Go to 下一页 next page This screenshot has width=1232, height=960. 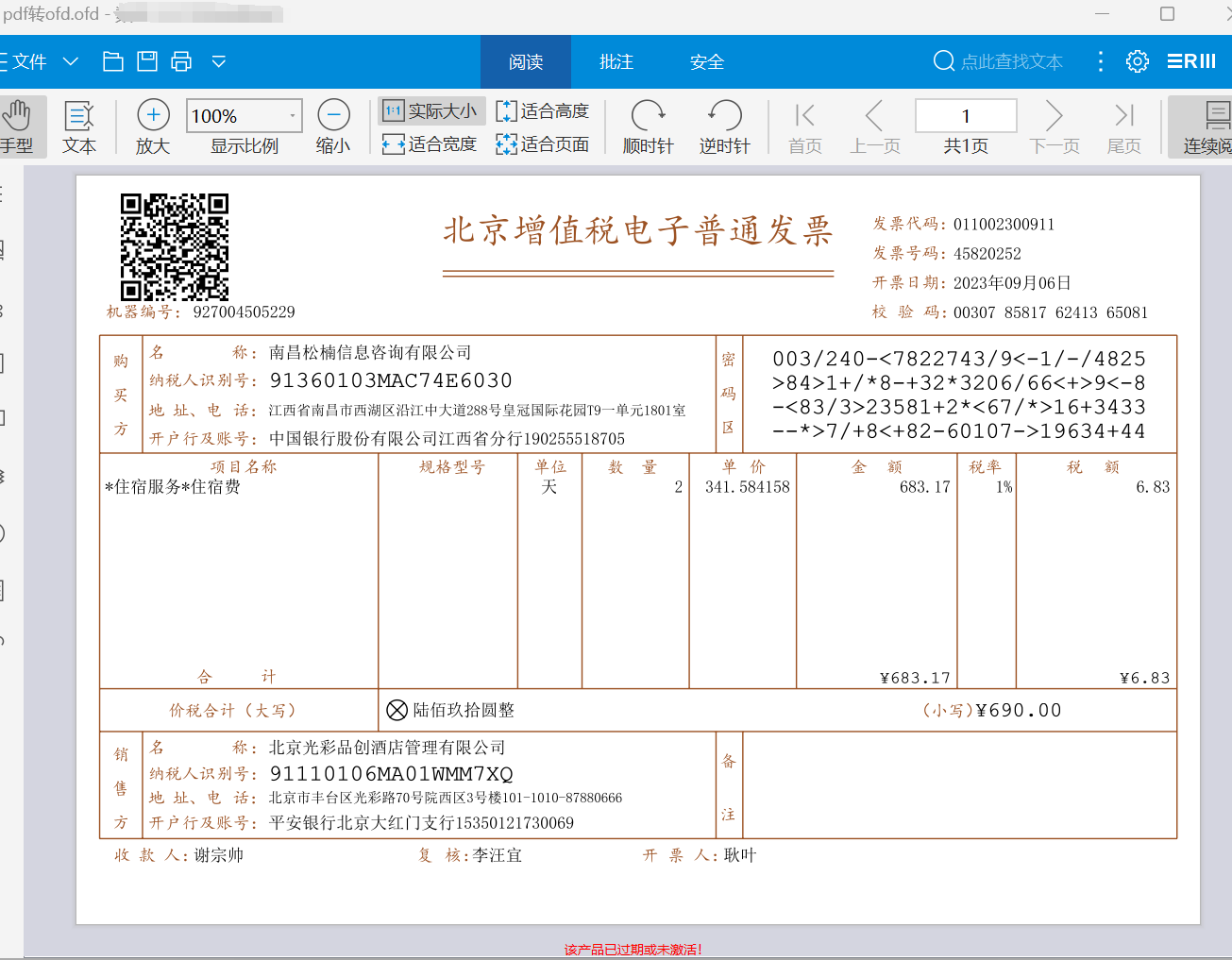[x=1055, y=126]
